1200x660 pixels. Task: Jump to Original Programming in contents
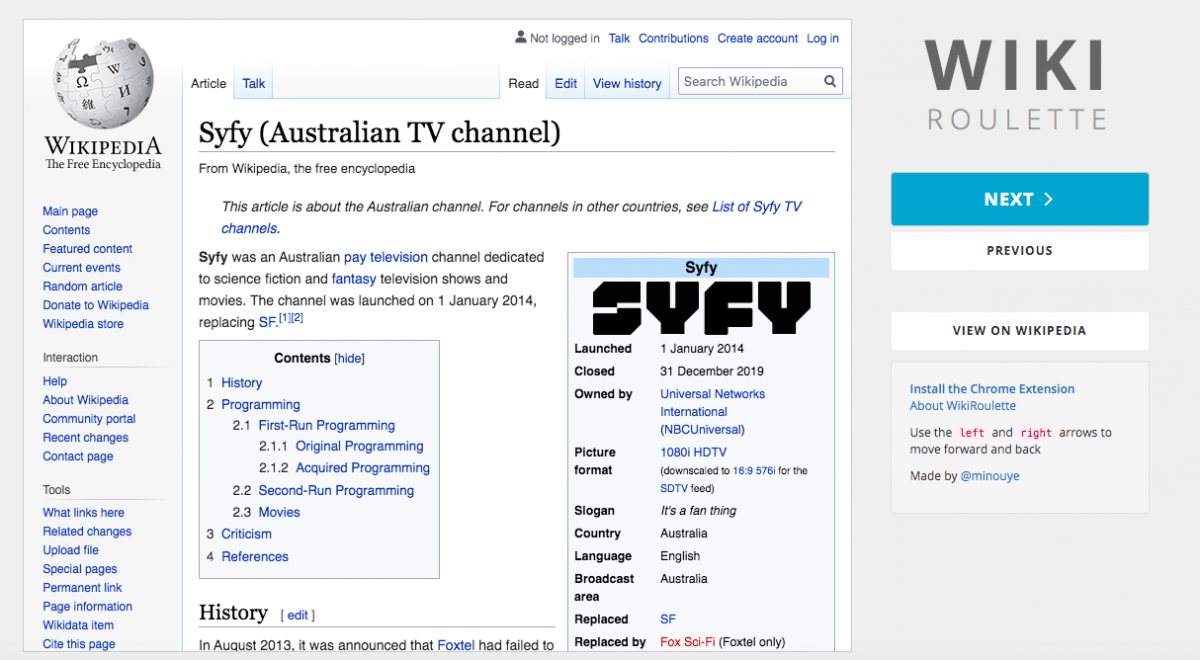[x=359, y=447]
